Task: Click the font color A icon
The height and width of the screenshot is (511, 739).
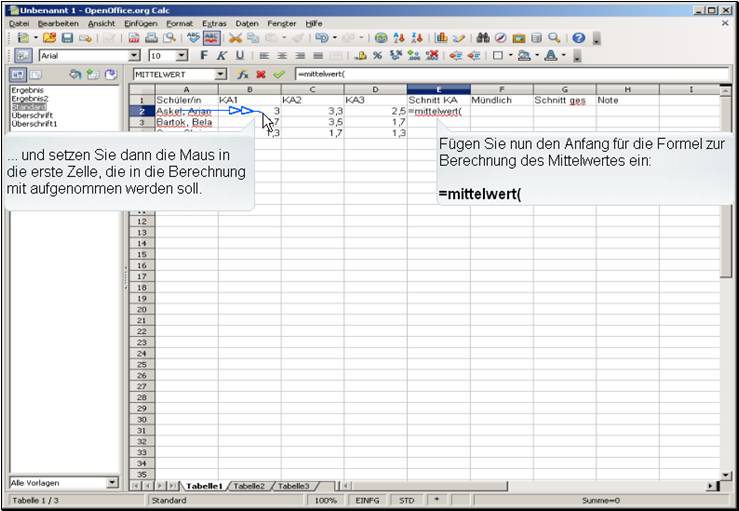Action: tap(551, 56)
